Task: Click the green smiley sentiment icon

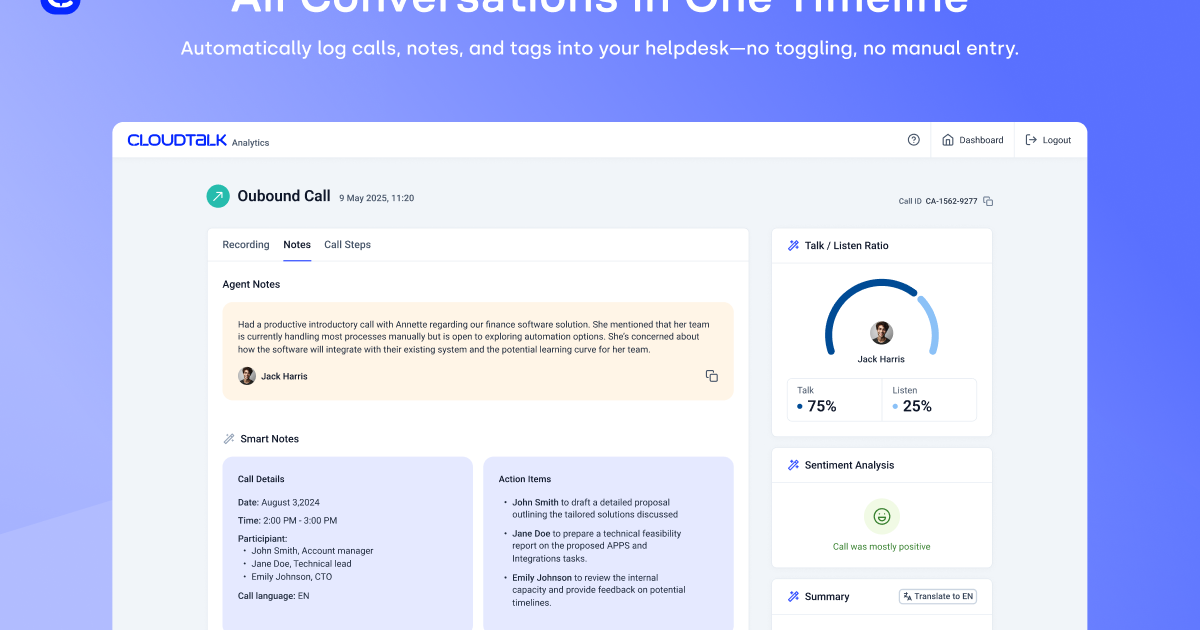Action: (x=881, y=518)
